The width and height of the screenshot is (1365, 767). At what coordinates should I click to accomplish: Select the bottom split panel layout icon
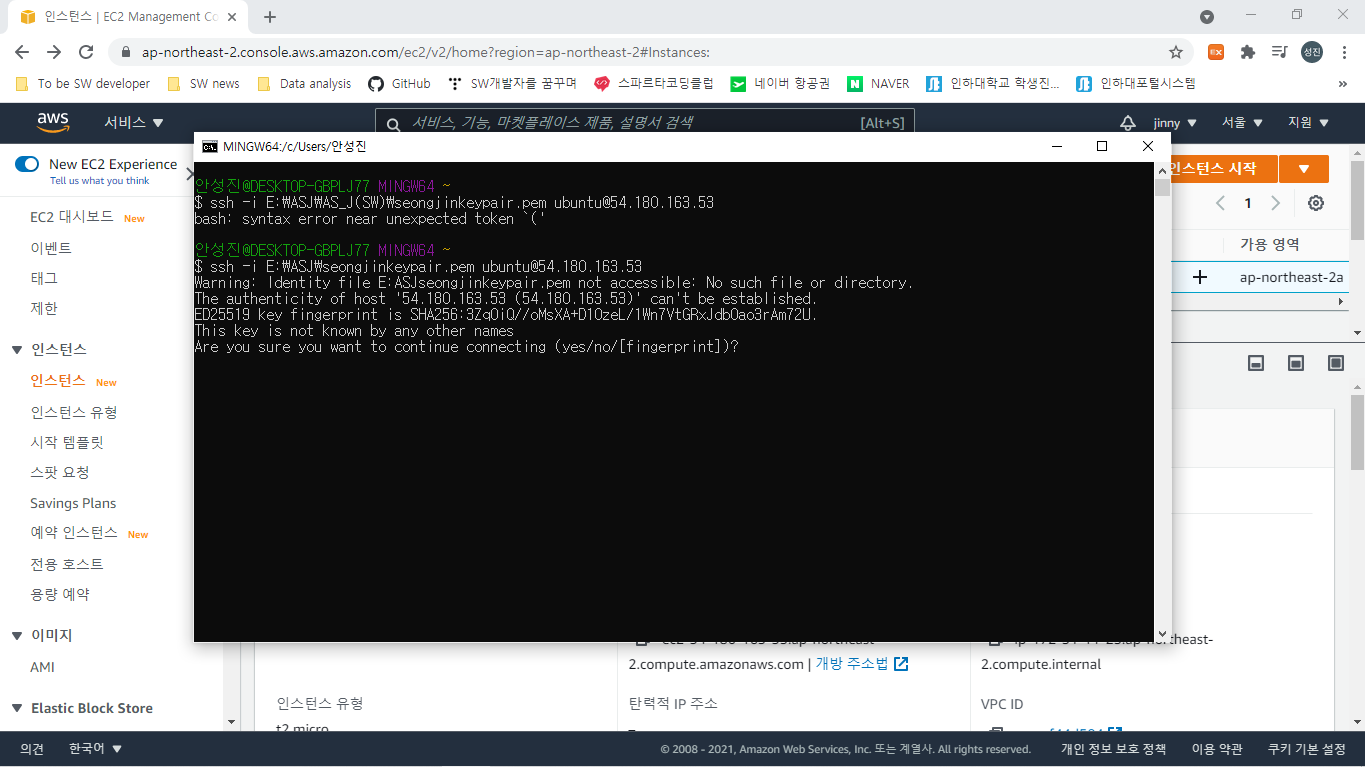(x=1257, y=363)
